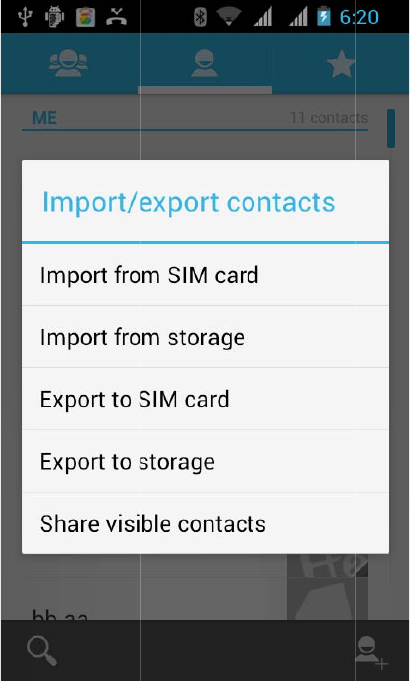The width and height of the screenshot is (410, 681).
Task: Choose Export to SIM card
Action: click(205, 399)
